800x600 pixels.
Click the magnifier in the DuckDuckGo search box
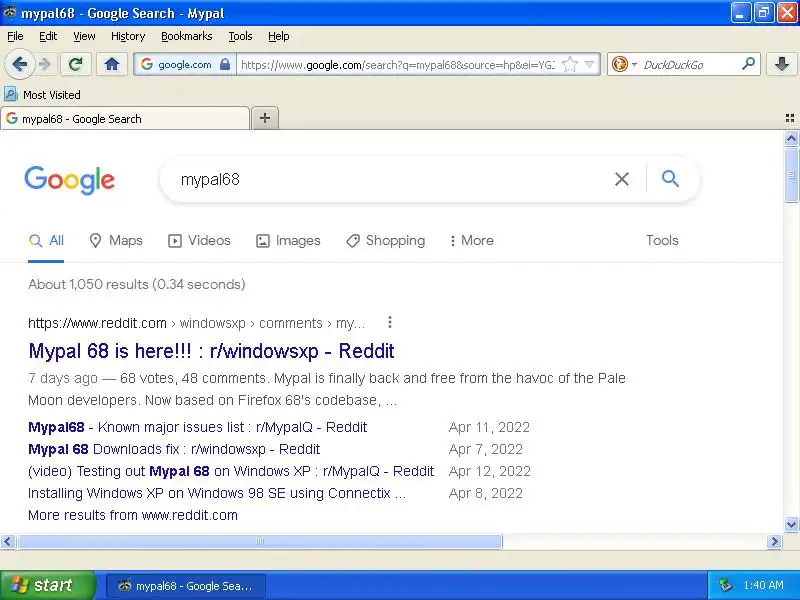click(x=748, y=64)
